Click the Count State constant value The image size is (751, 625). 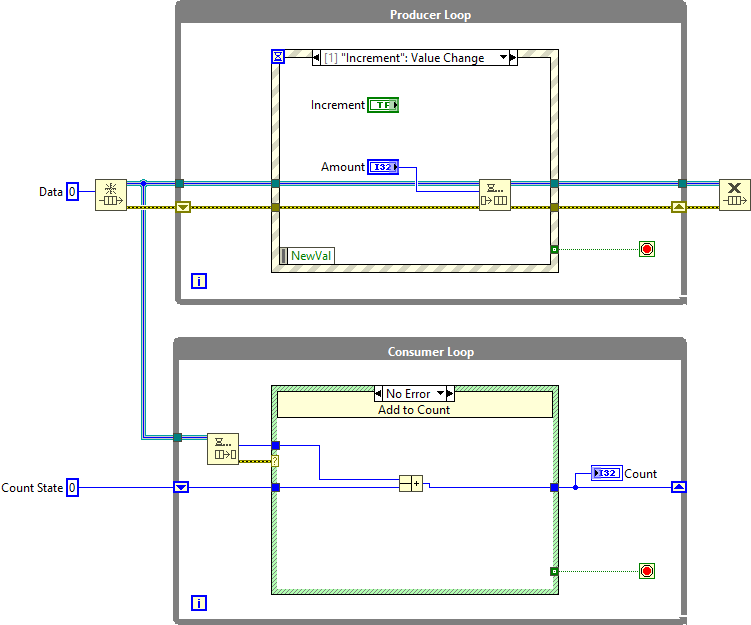(x=73, y=488)
